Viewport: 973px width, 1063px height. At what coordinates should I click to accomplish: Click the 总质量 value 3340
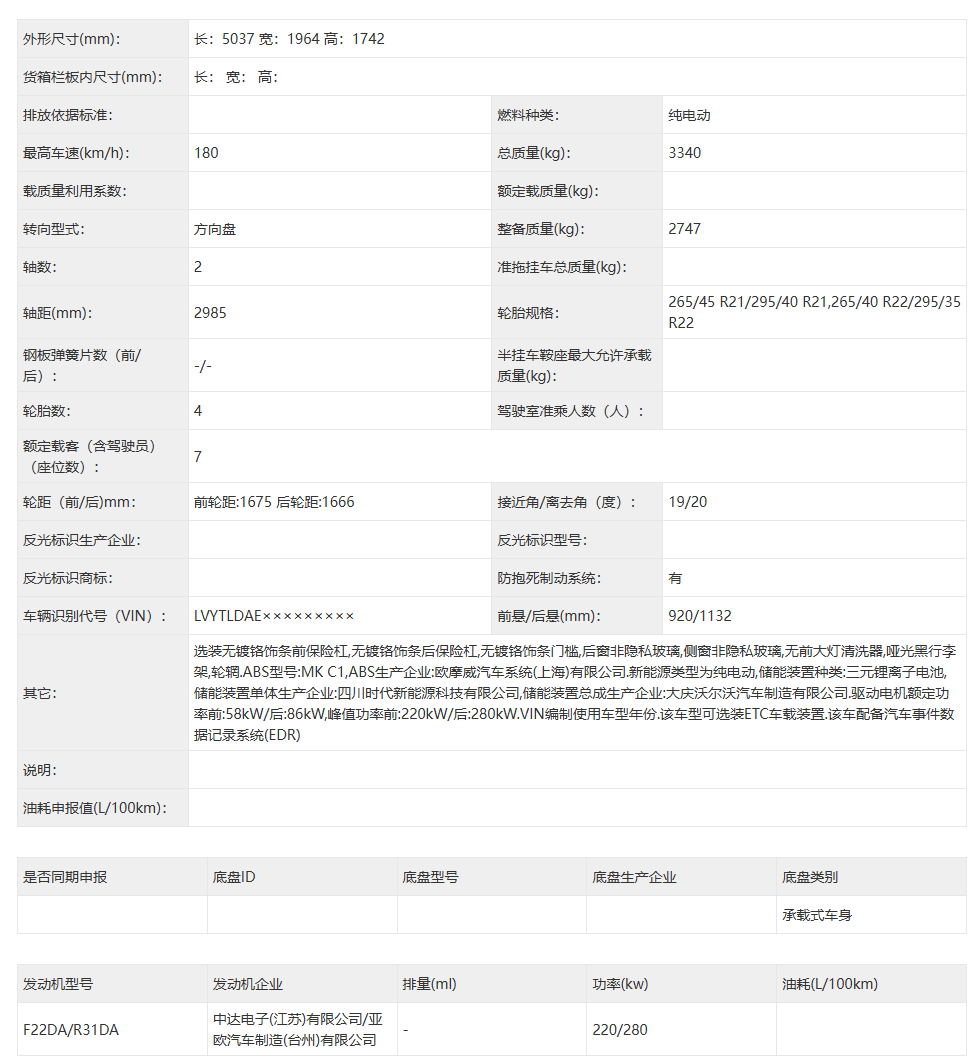pos(685,153)
